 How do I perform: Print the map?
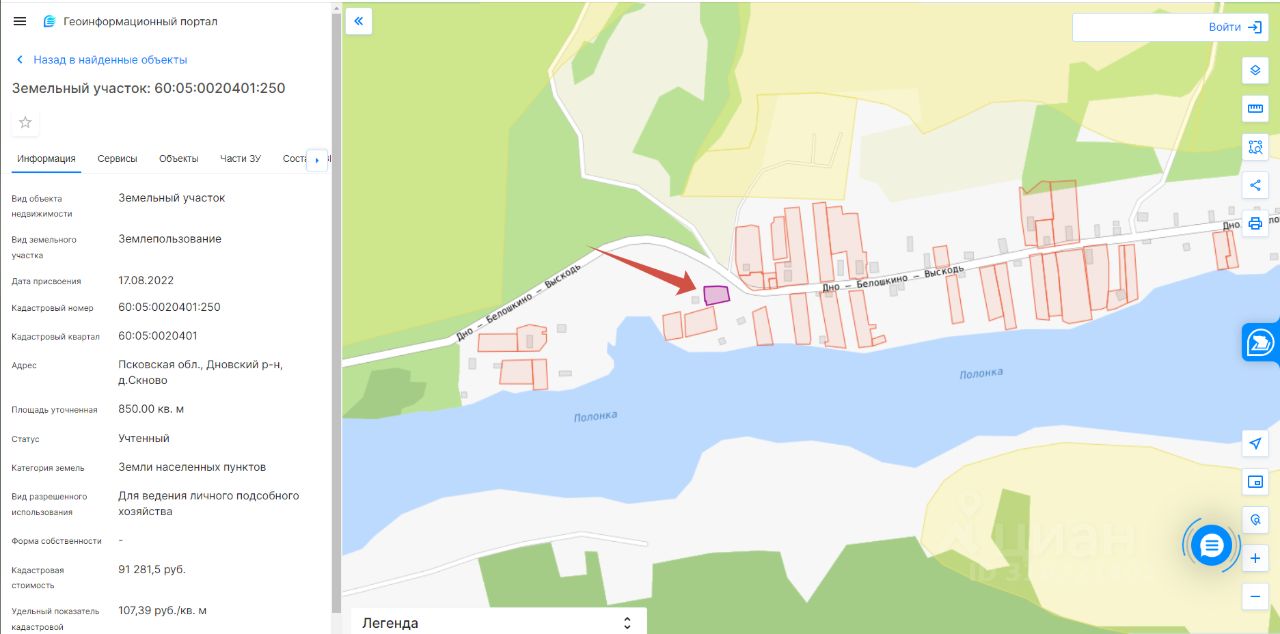1255,223
